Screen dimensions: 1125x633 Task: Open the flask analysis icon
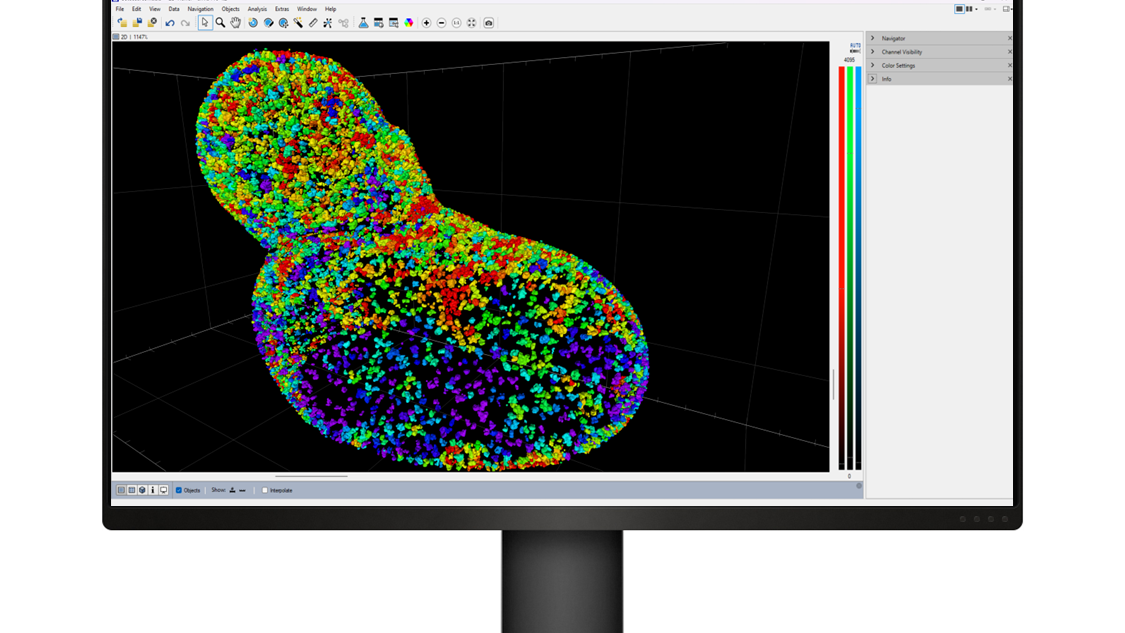point(363,23)
